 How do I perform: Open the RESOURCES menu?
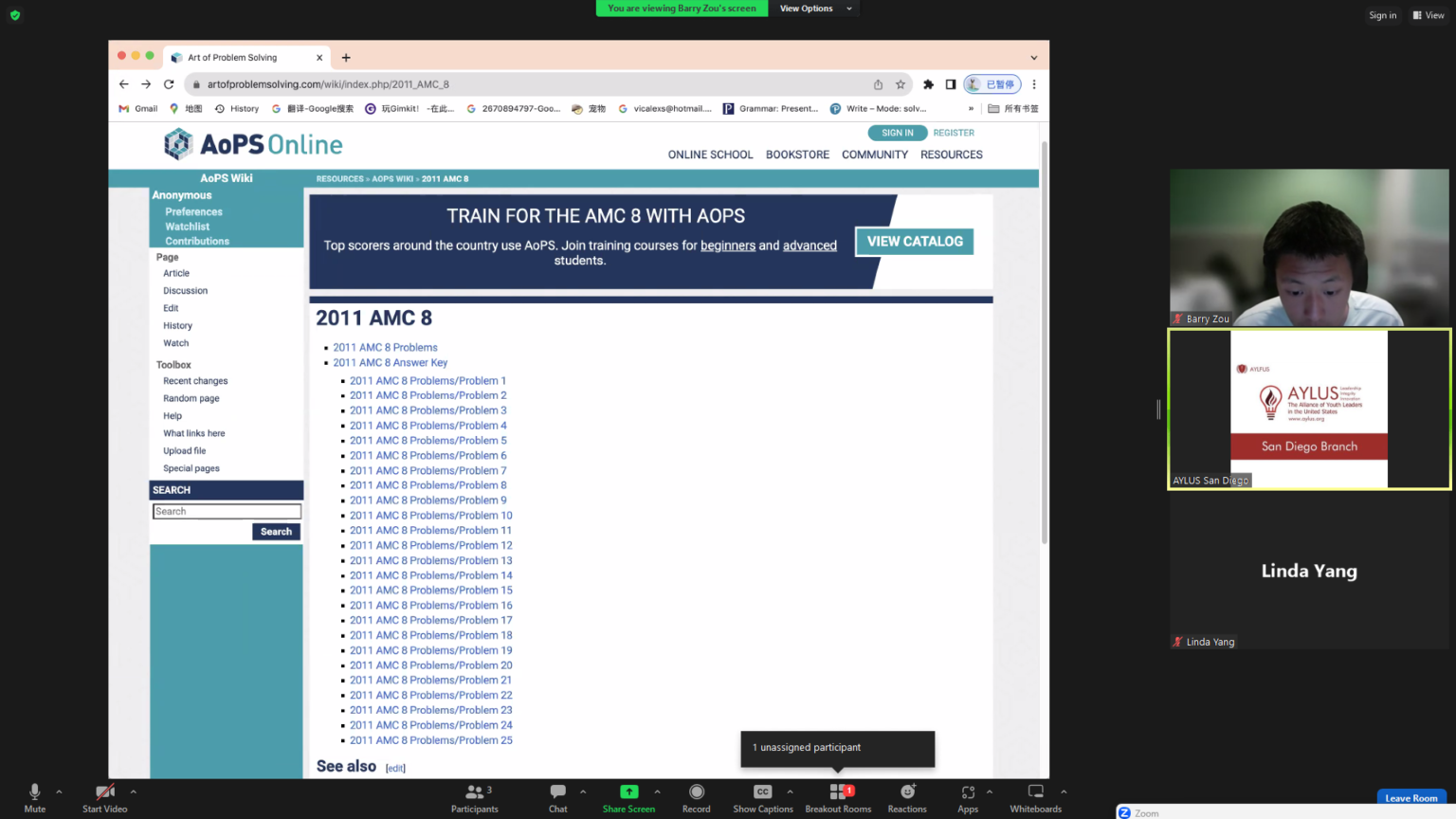point(952,155)
